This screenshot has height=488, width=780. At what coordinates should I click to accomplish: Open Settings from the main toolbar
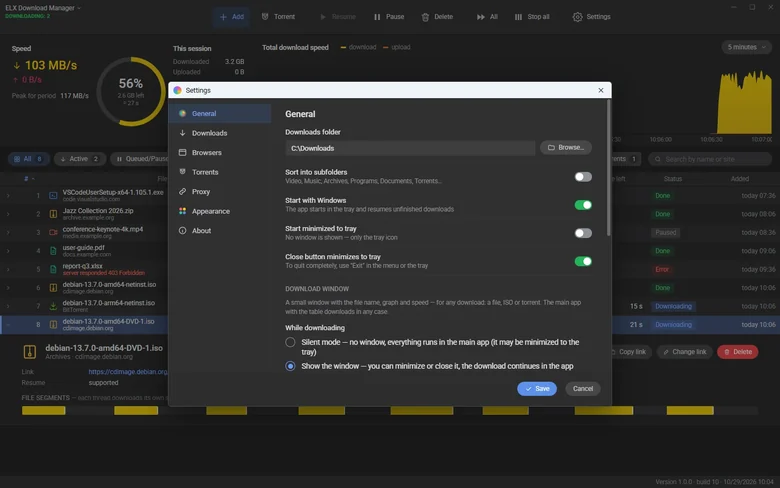coord(591,17)
